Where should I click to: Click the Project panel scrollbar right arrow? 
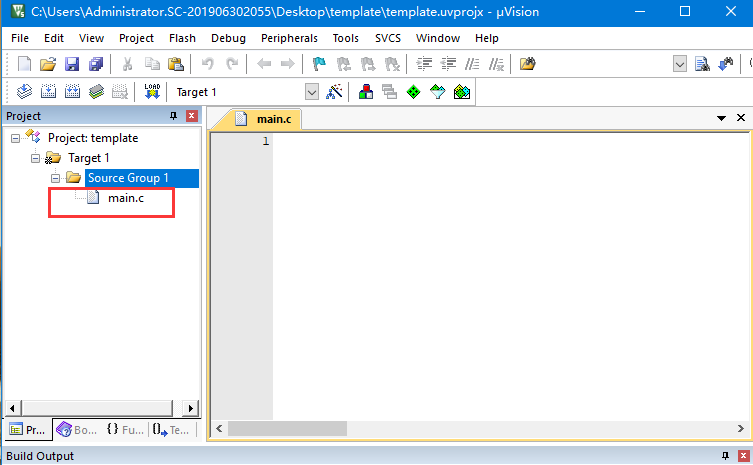pyautogui.click(x=191, y=409)
